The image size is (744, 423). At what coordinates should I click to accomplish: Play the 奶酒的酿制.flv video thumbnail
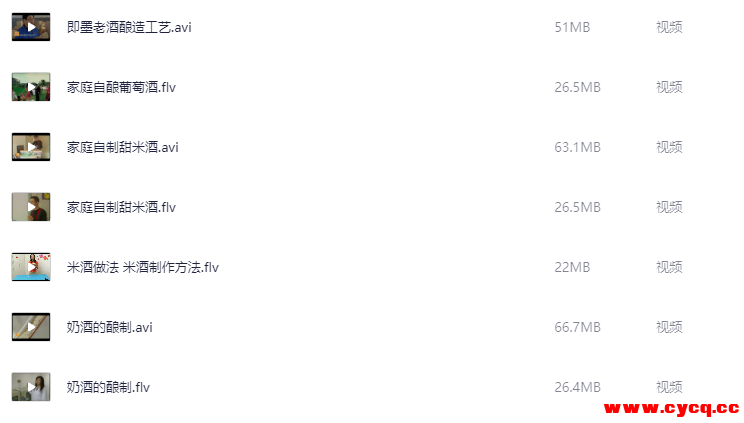[31, 387]
